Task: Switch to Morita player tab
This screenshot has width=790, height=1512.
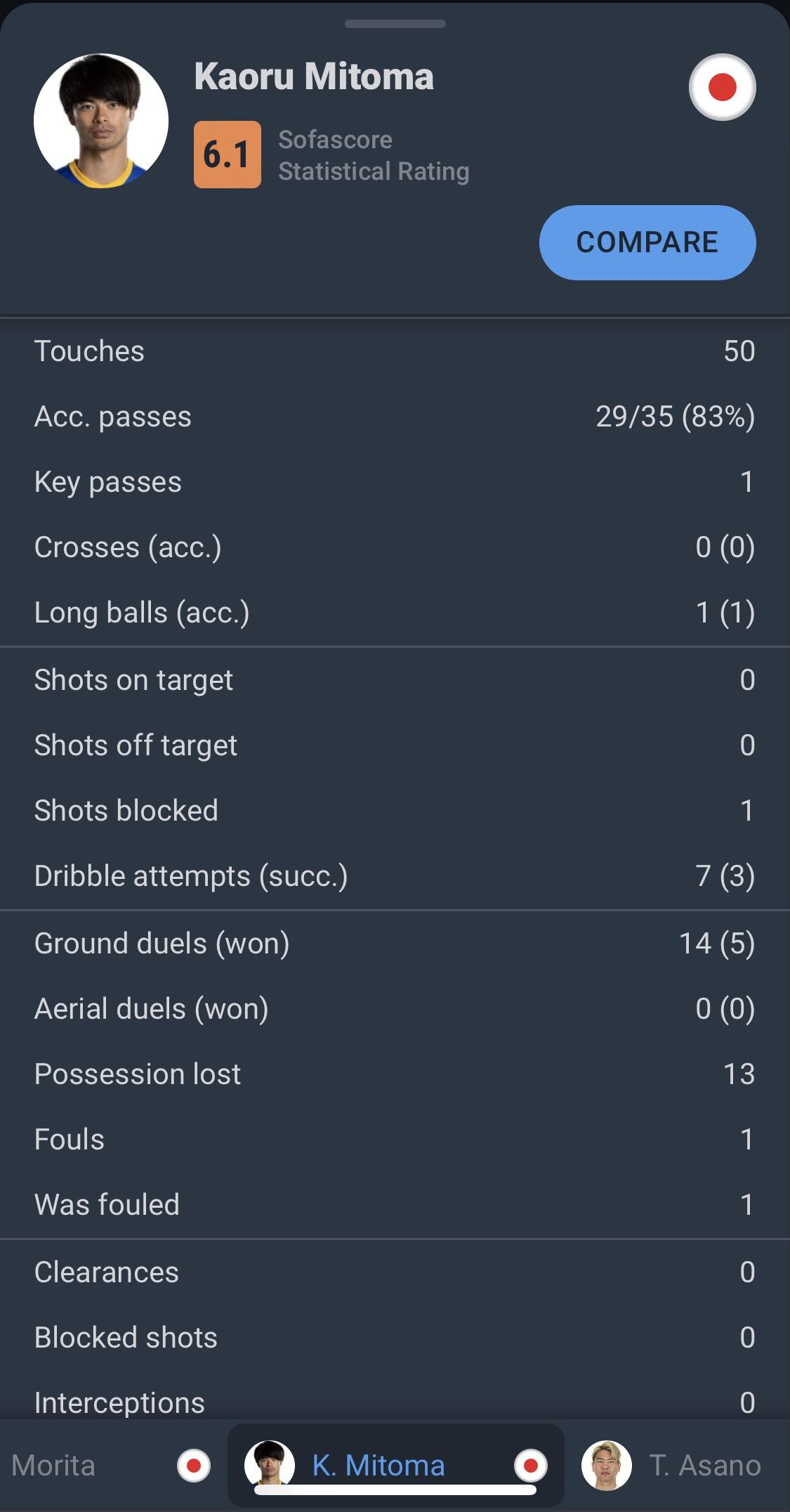Action: pyautogui.click(x=53, y=1466)
